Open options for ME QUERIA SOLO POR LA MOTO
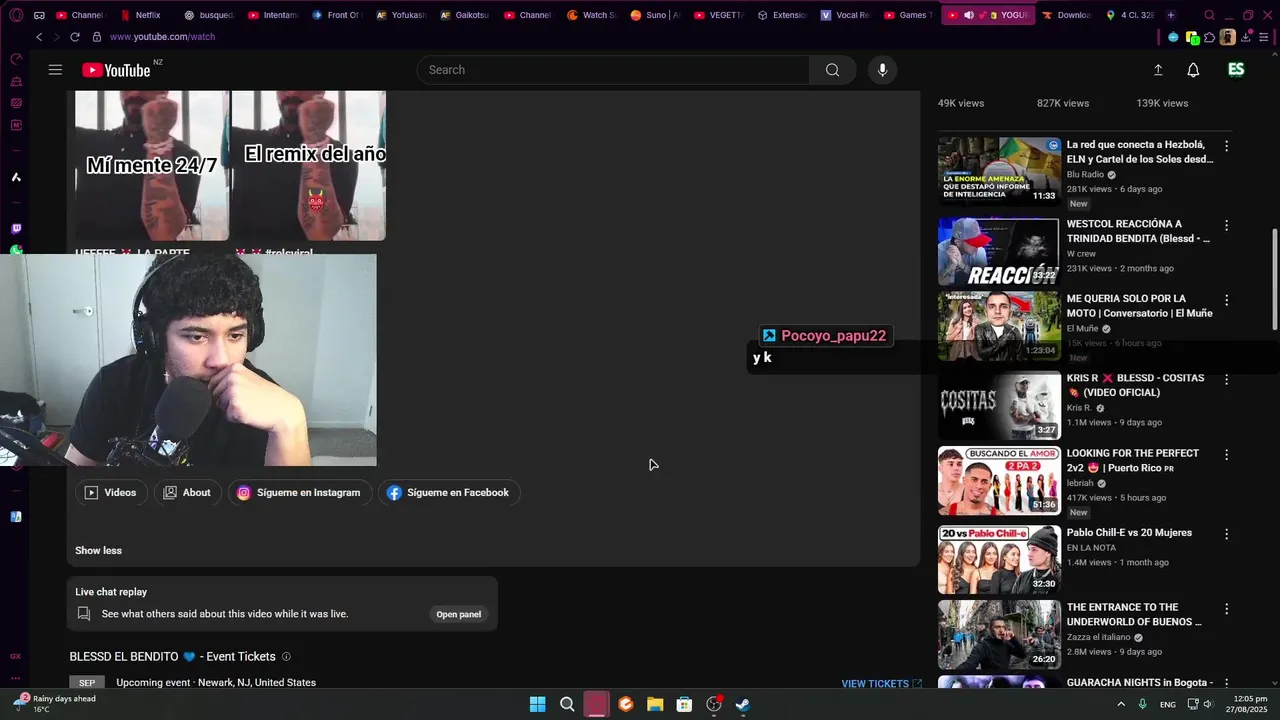 coord(1226,300)
